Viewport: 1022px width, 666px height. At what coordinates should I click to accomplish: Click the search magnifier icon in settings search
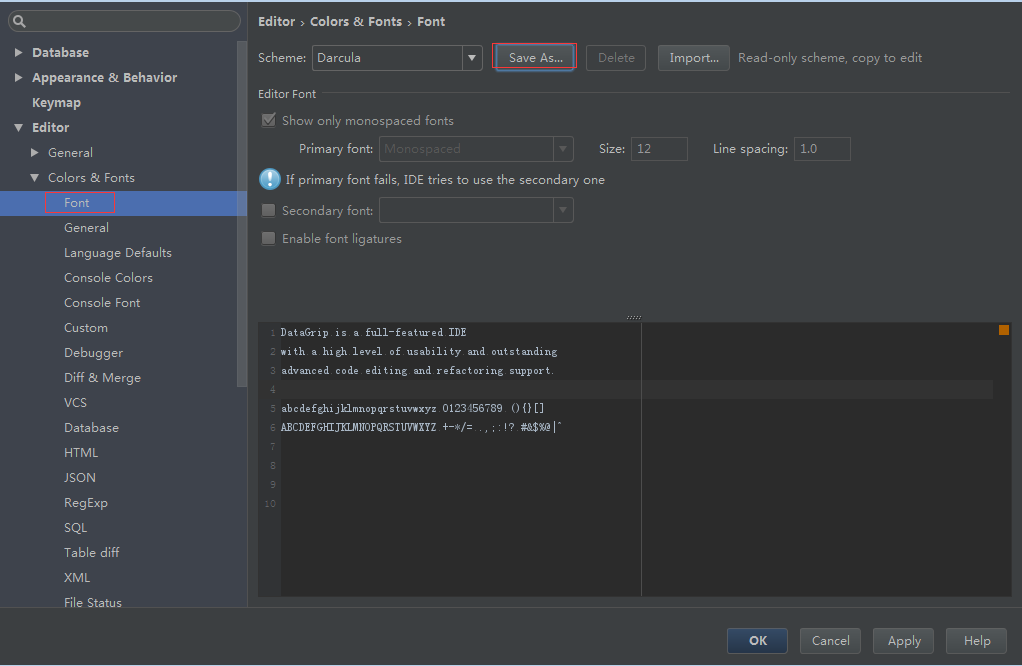point(21,20)
